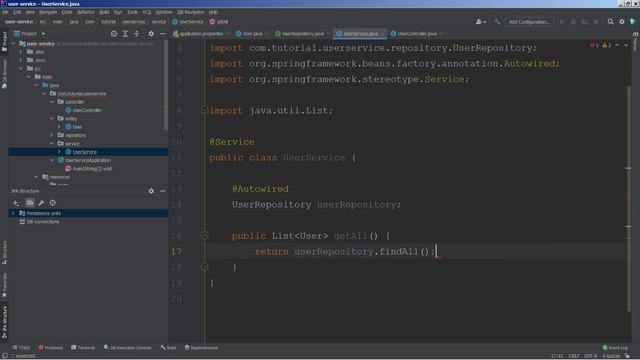Click the Search Everywhere magnifier icon
This screenshot has height=360, width=640.
click(x=610, y=22)
